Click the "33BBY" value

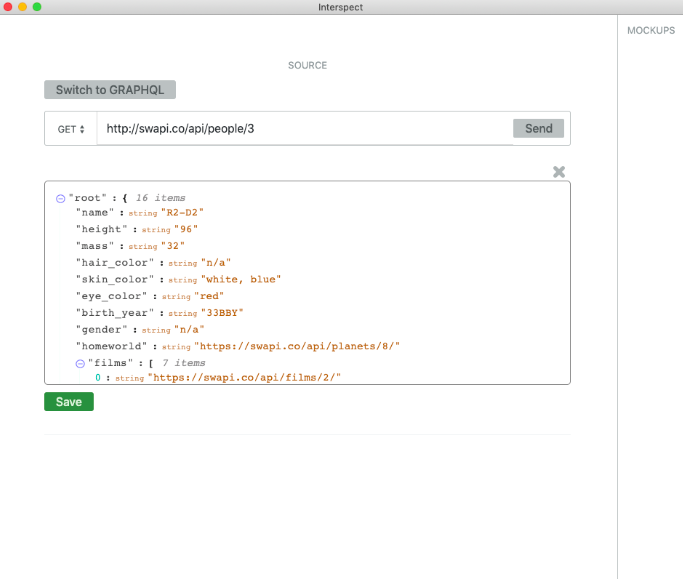(x=222, y=313)
